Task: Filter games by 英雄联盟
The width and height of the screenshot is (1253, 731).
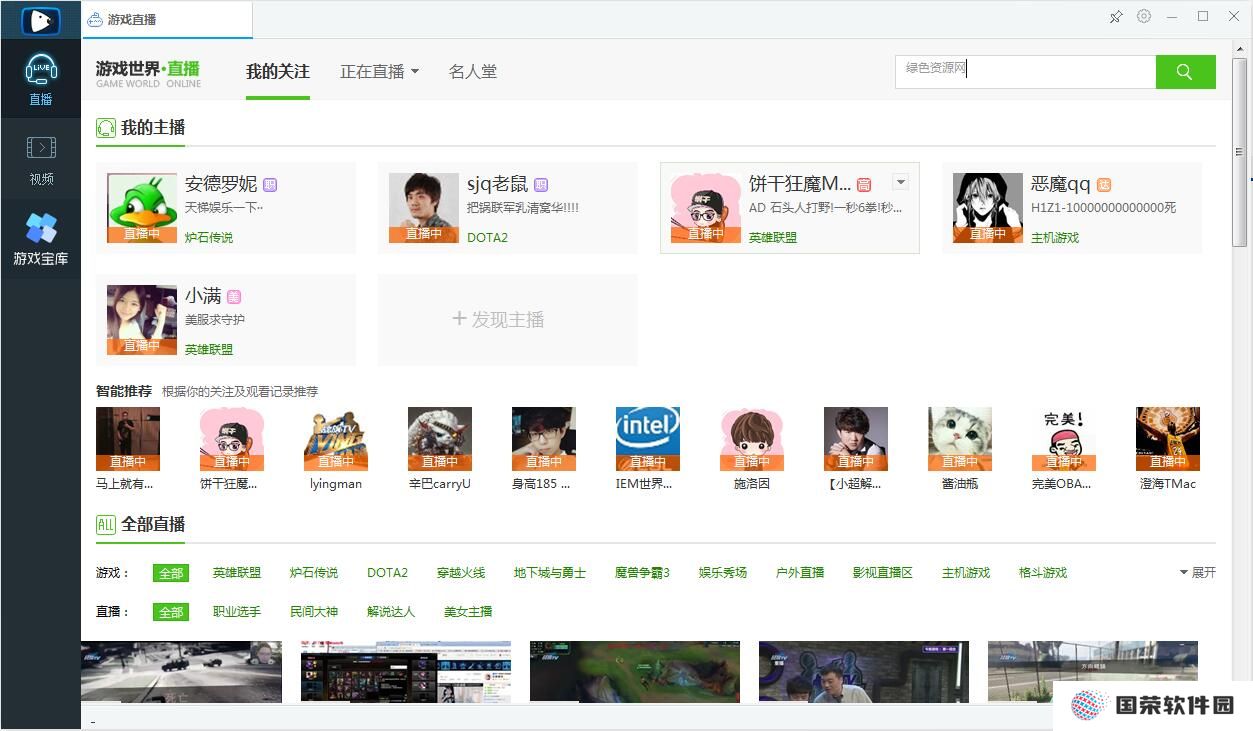Action: [237, 573]
